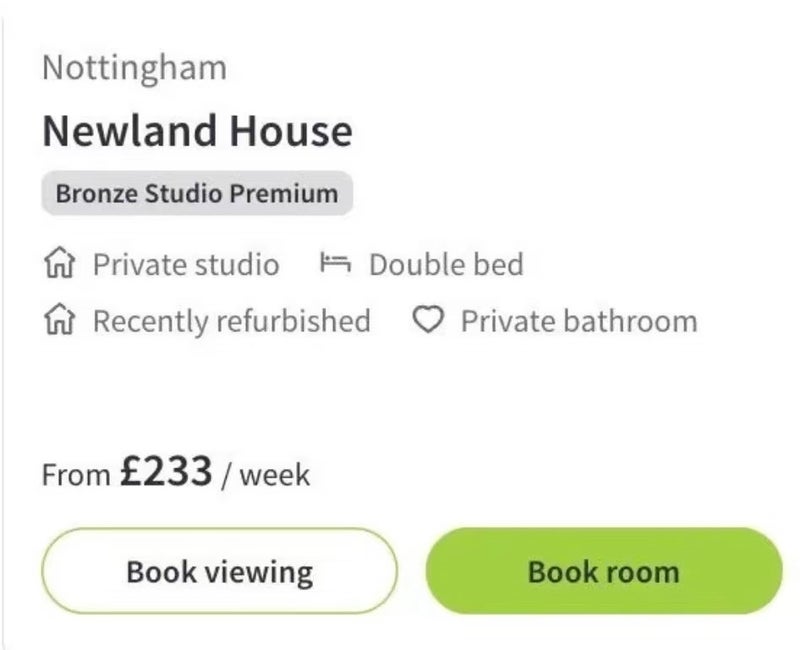This screenshot has width=800, height=650.
Task: Click the bed icon beside Double bed
Action: click(336, 265)
